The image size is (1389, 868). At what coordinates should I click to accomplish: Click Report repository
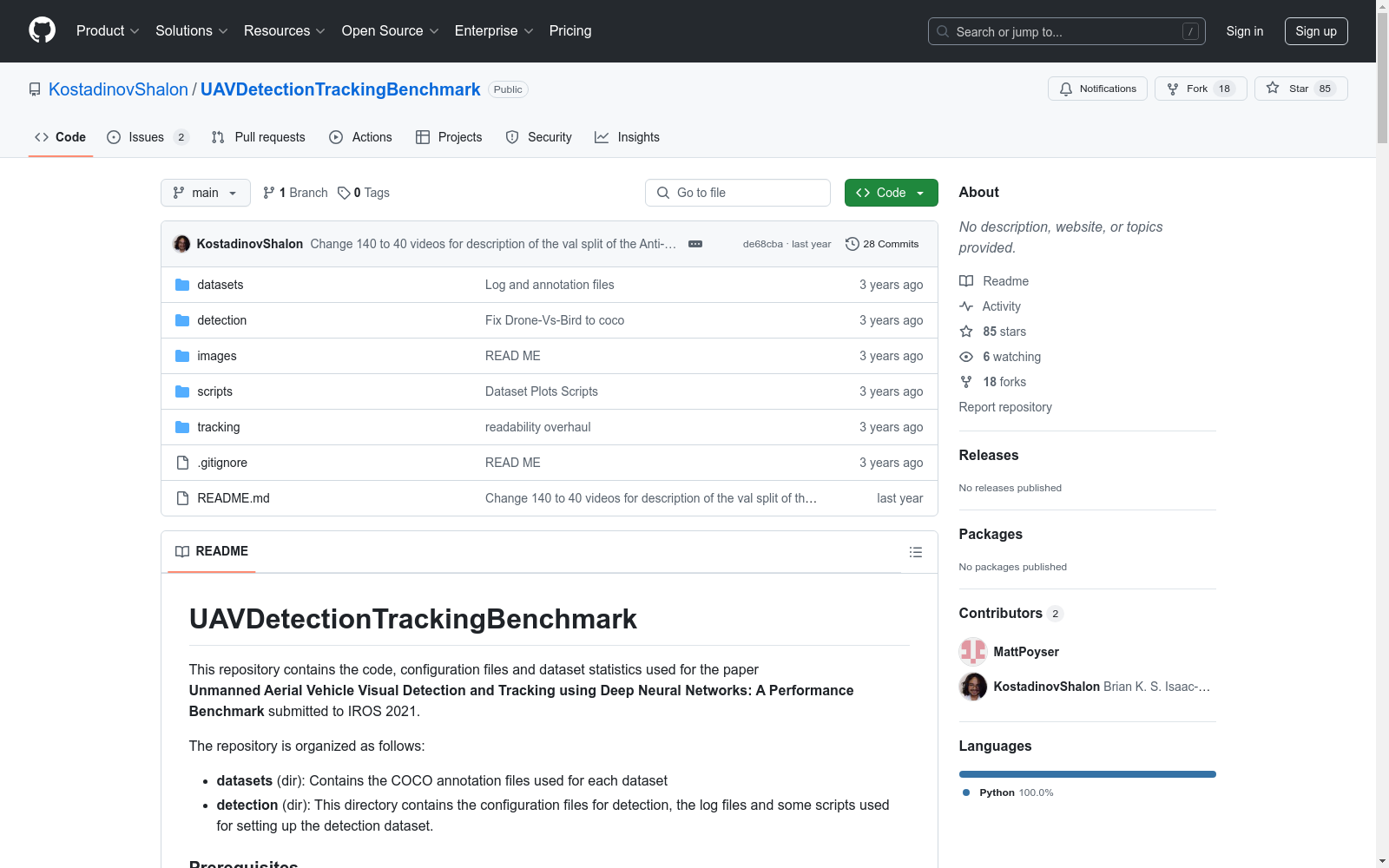[1005, 407]
